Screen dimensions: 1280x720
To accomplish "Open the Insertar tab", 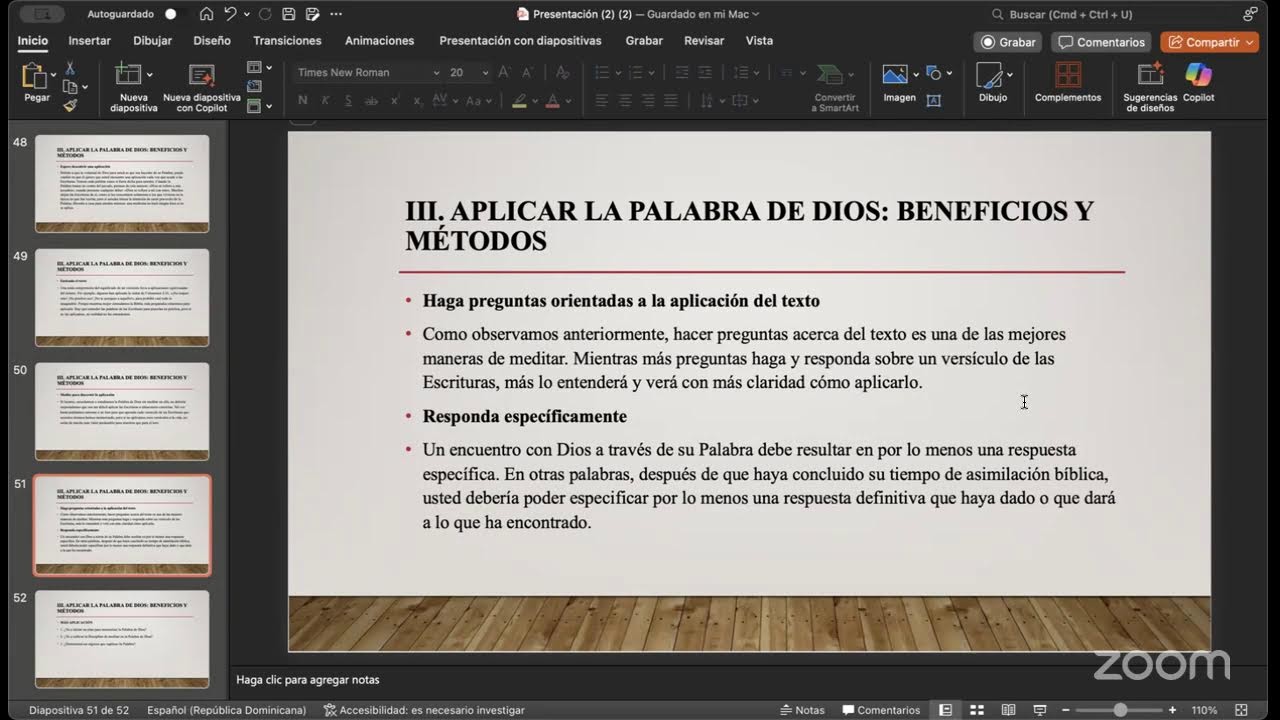I will click(89, 41).
